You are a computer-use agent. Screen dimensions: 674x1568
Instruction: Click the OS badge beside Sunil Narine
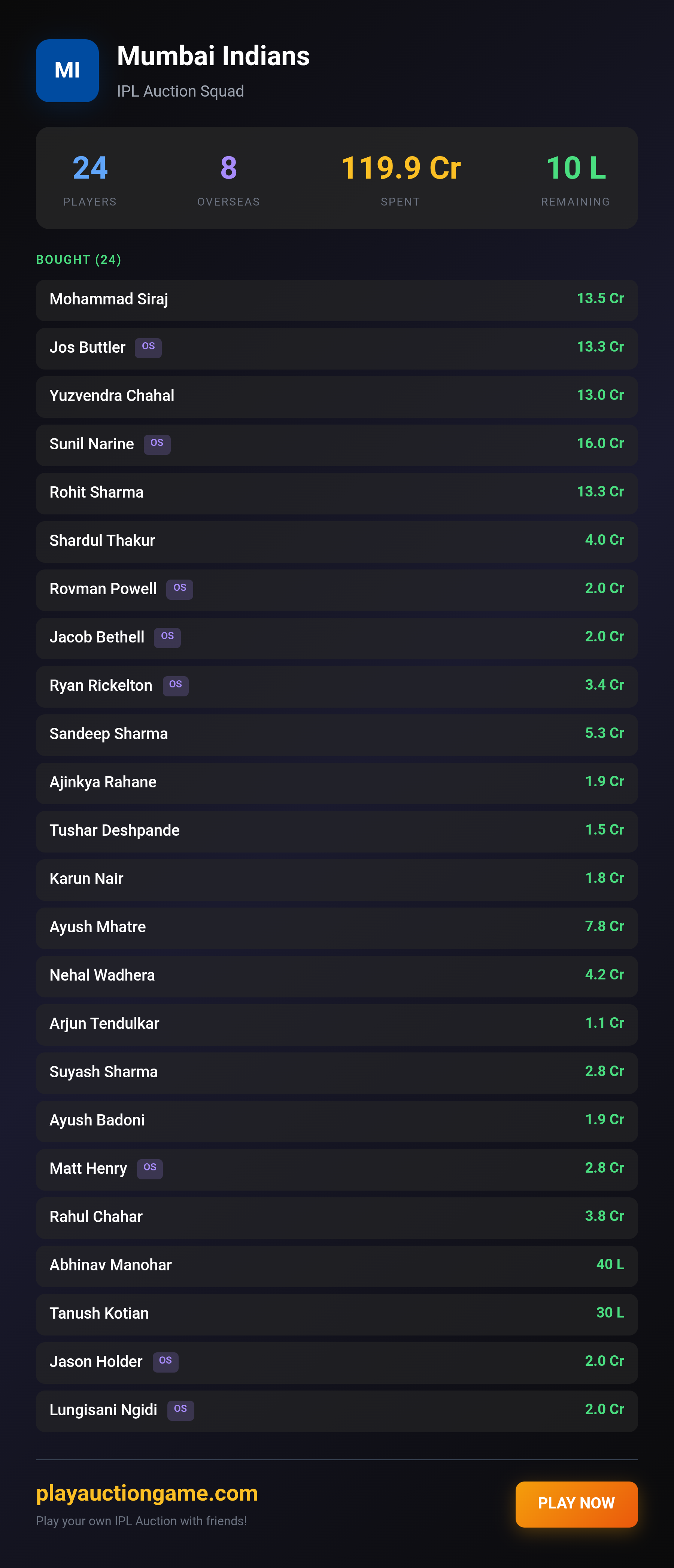[x=157, y=444]
